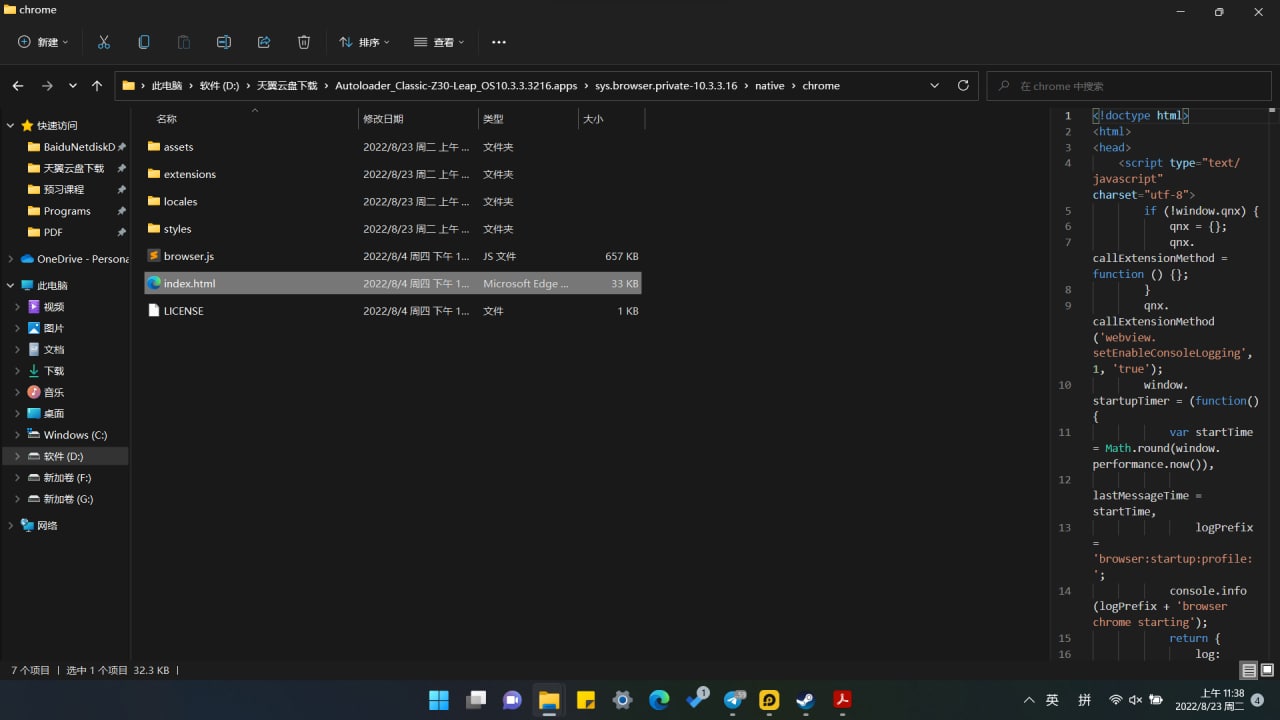
Task: Refresh the current folder view
Action: point(963,86)
